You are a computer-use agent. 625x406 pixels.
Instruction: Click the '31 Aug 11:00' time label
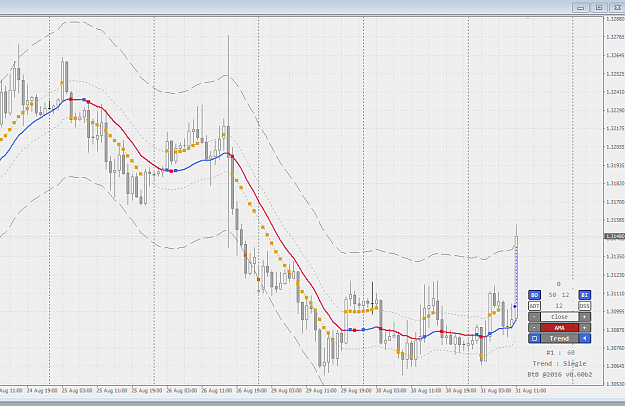click(531, 391)
